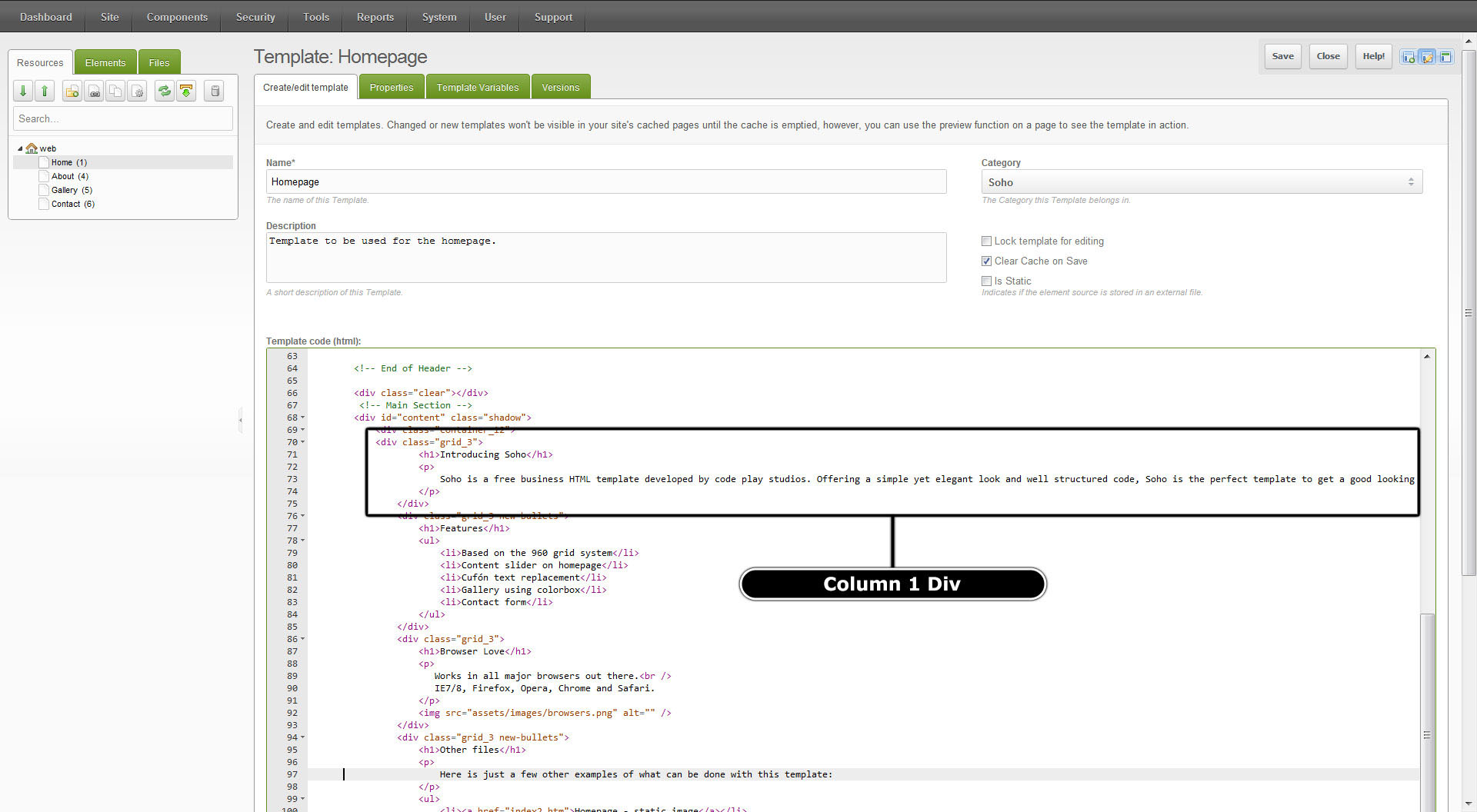Click the new resource folder-plus icon

(72, 92)
